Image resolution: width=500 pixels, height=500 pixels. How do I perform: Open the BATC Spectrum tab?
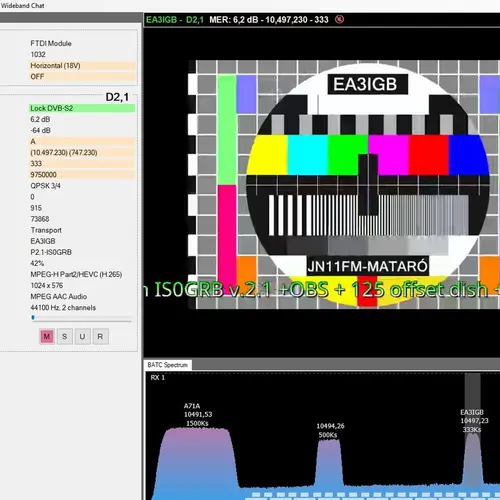[168, 365]
